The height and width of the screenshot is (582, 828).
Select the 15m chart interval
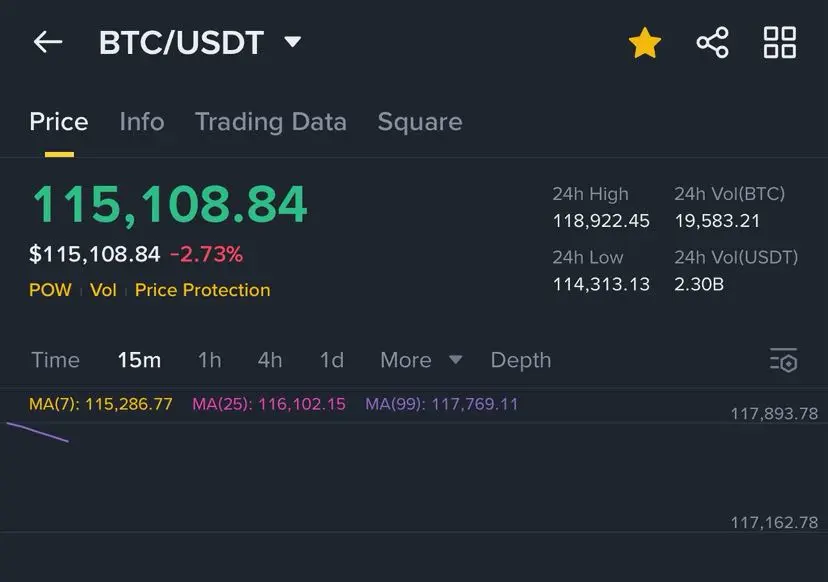click(x=139, y=360)
